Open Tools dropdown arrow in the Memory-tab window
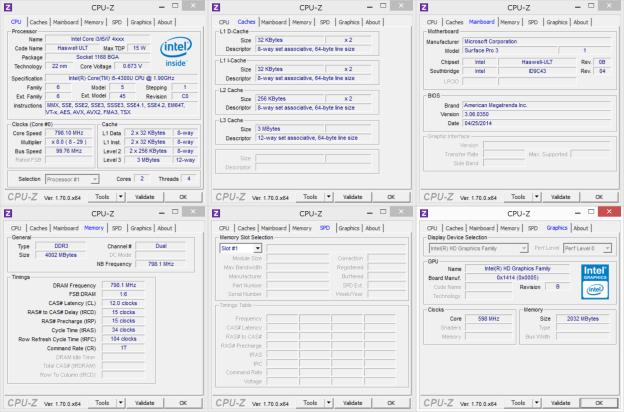Viewport: 624px width, 412px height. pos(120,403)
